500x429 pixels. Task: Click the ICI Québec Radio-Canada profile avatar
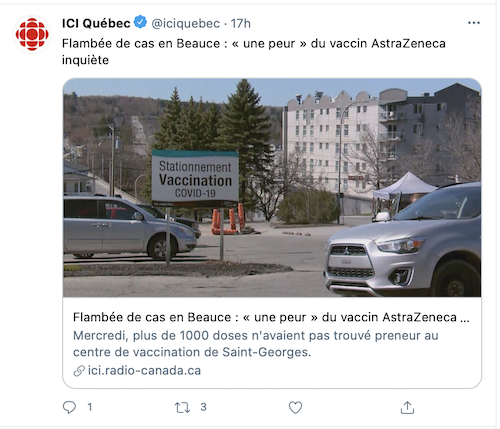pos(32,34)
